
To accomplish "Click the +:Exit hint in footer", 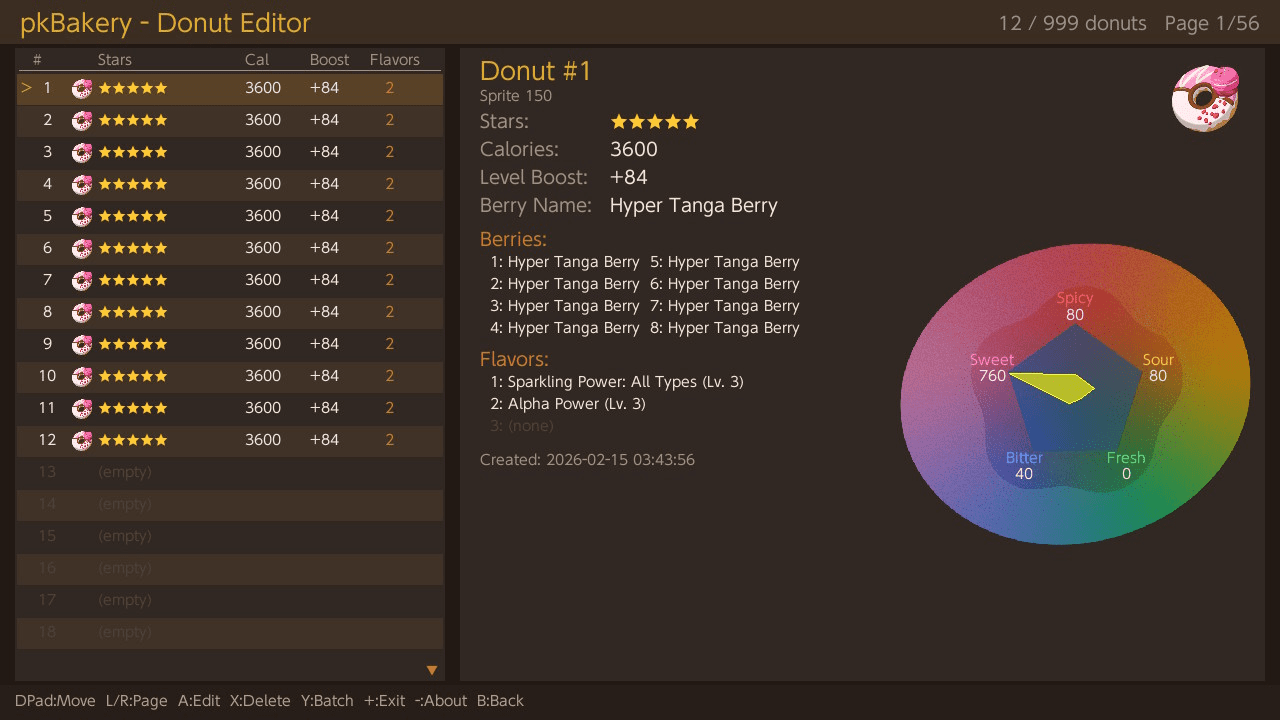I will point(384,701).
